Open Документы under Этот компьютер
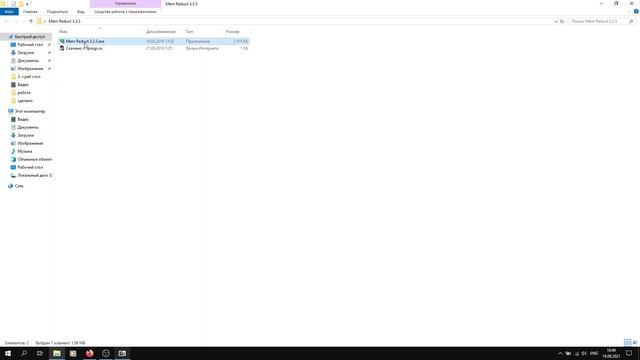This screenshot has height=360, width=640. click(x=28, y=127)
